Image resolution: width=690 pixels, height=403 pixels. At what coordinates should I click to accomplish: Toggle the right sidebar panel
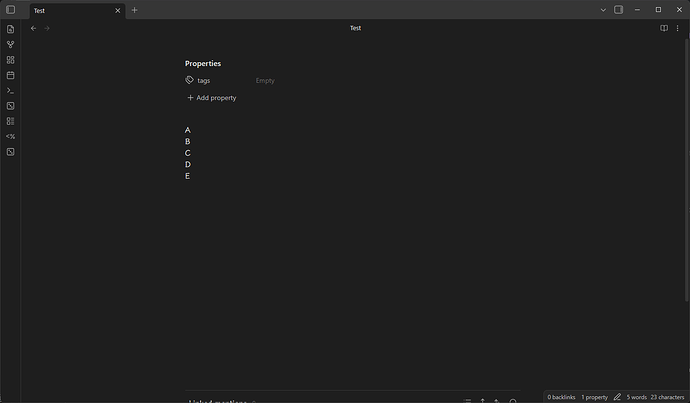(618, 10)
